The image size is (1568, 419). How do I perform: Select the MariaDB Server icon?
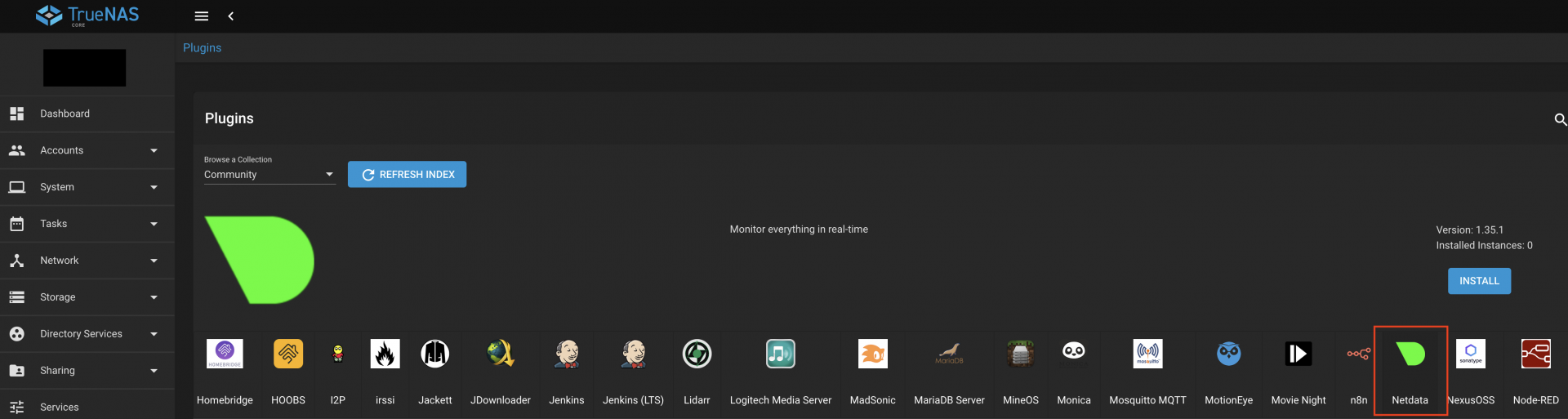click(949, 354)
